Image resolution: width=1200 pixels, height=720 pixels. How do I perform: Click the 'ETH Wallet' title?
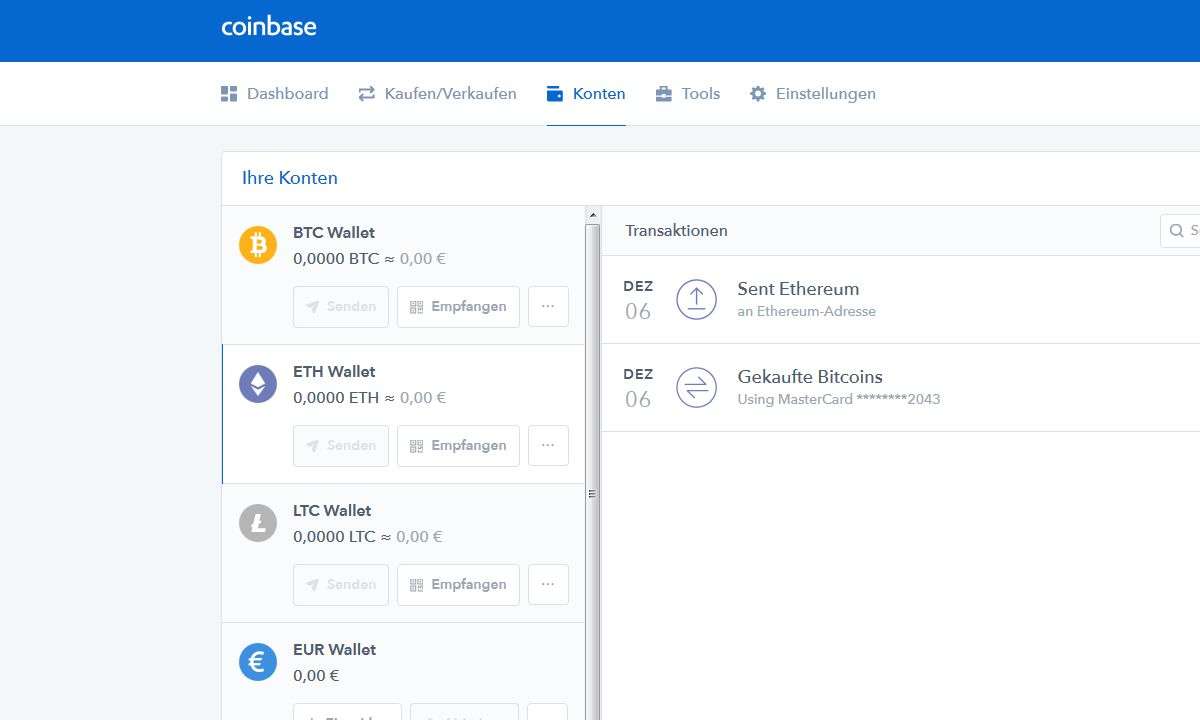pos(334,372)
